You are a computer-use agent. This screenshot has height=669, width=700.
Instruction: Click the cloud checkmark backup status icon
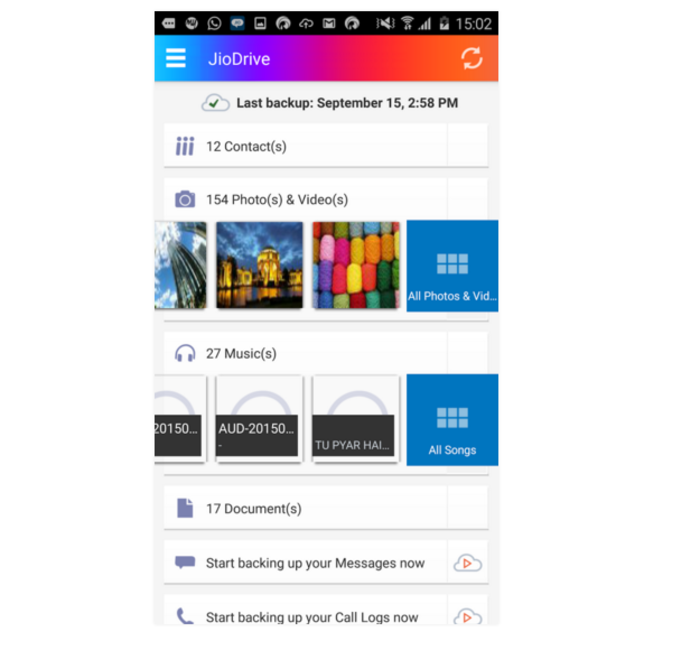[215, 103]
